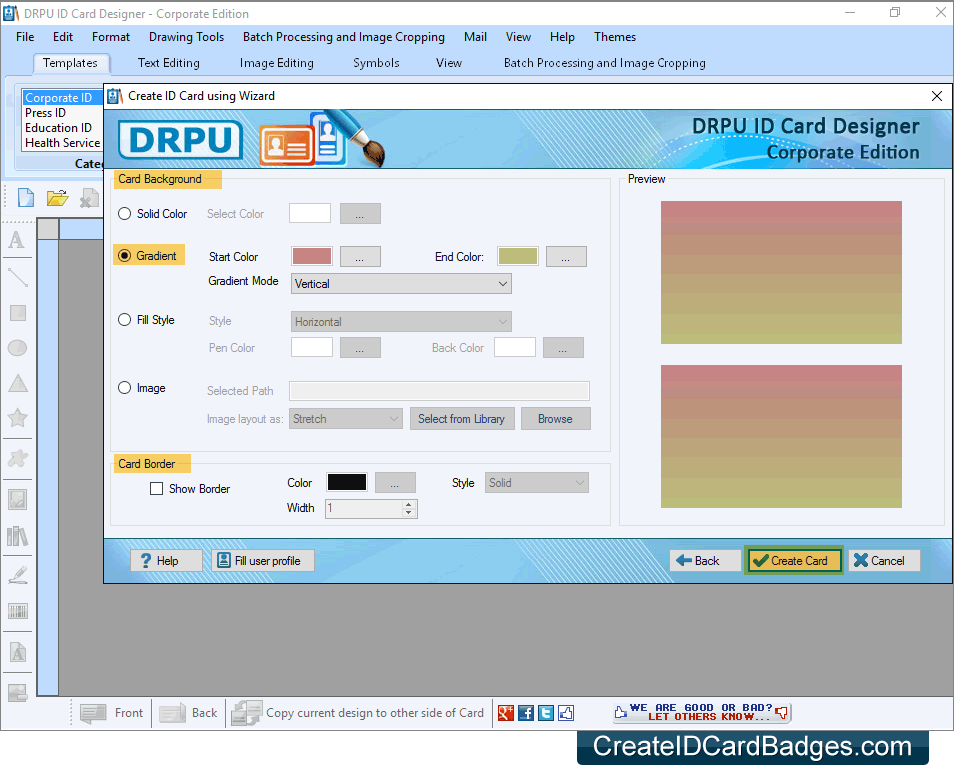This screenshot has height=765, width=954.
Task: Open the Format menu
Action: coord(111,37)
